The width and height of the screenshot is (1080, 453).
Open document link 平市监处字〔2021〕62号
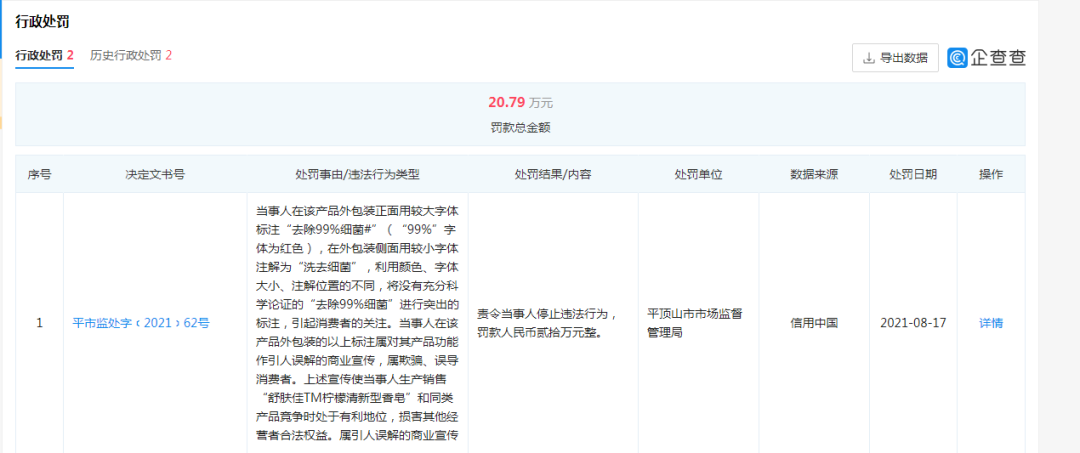[141, 323]
